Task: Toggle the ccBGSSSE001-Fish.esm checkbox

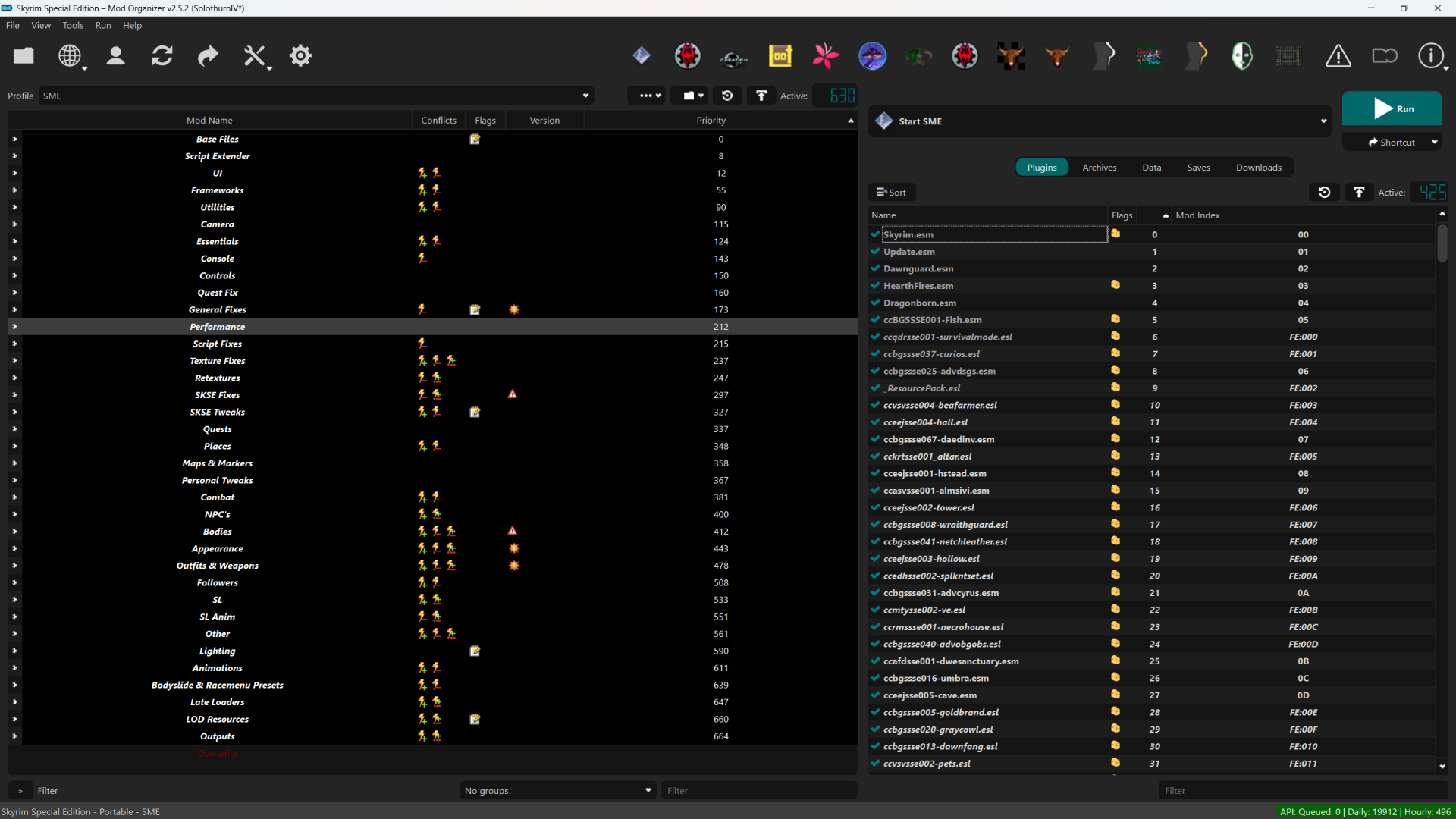Action: [x=875, y=320]
